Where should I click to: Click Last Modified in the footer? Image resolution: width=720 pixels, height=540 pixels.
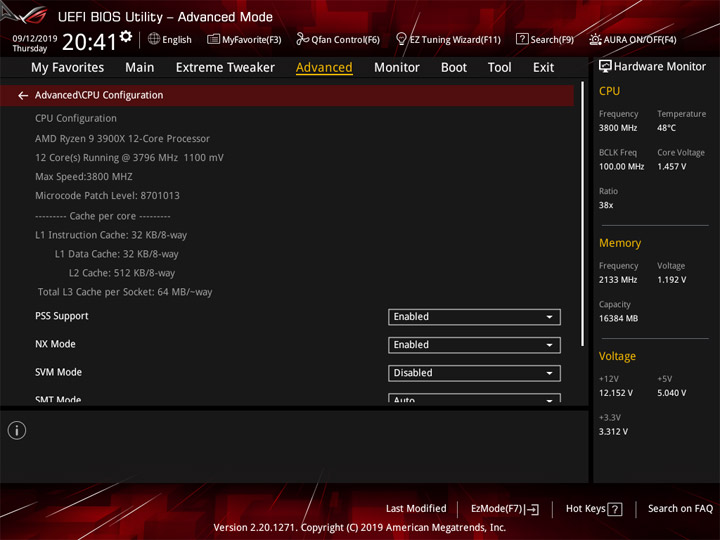click(416, 508)
